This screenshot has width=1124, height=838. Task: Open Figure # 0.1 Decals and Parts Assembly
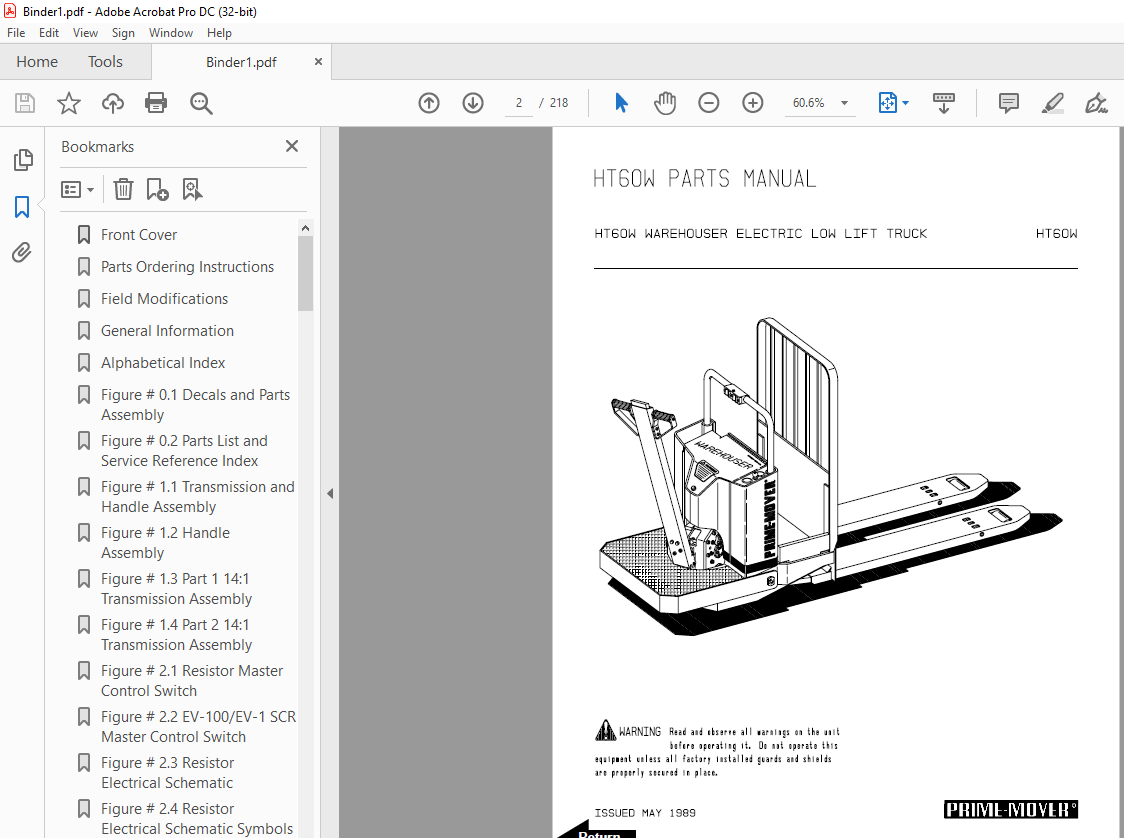point(195,405)
